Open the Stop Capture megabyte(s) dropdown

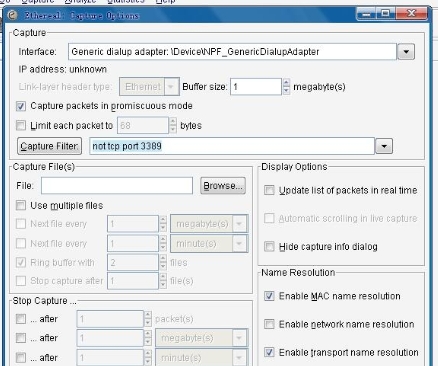pyautogui.click(x=202, y=338)
